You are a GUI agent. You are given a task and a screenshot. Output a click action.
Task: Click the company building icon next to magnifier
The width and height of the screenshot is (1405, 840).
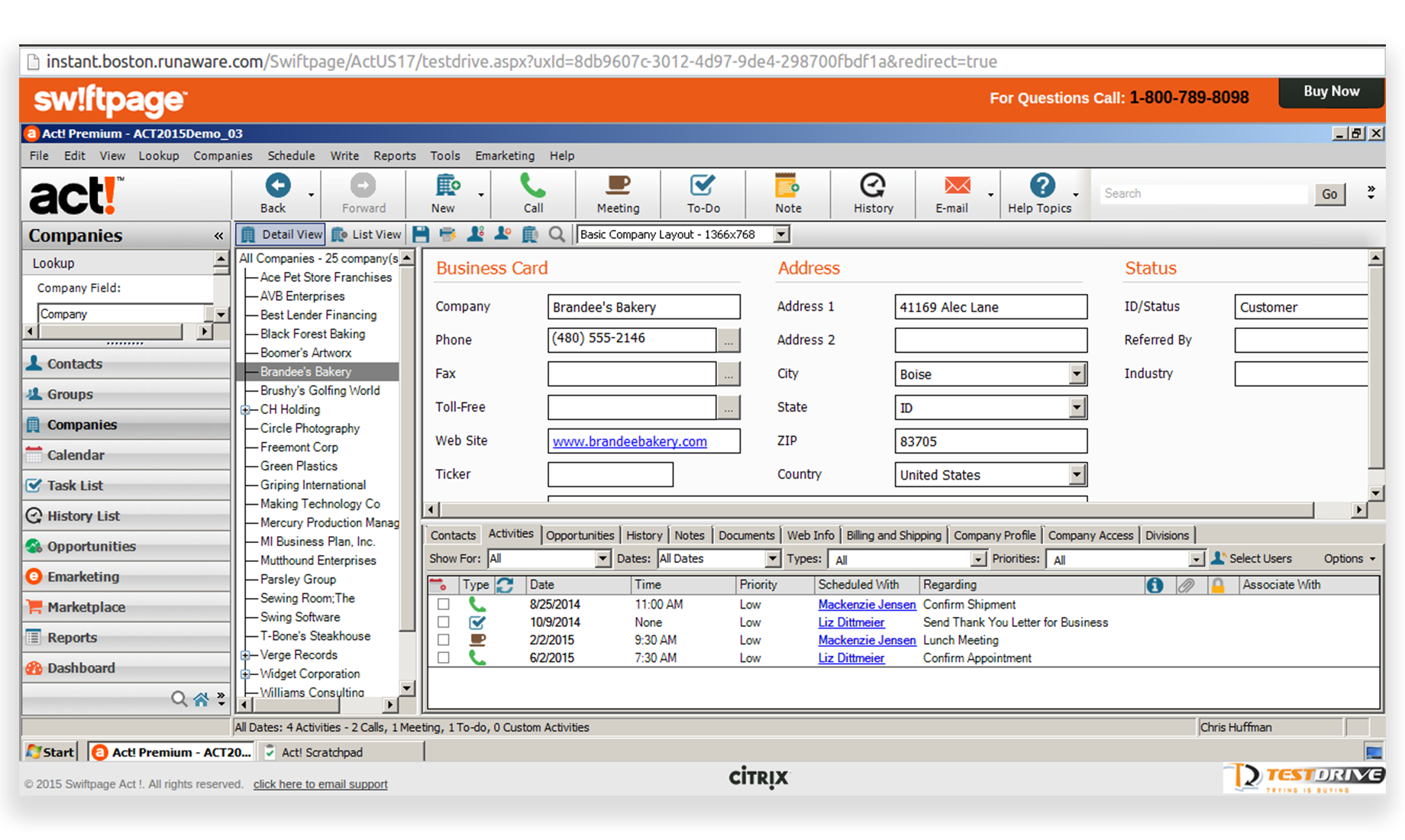pyautogui.click(x=530, y=234)
